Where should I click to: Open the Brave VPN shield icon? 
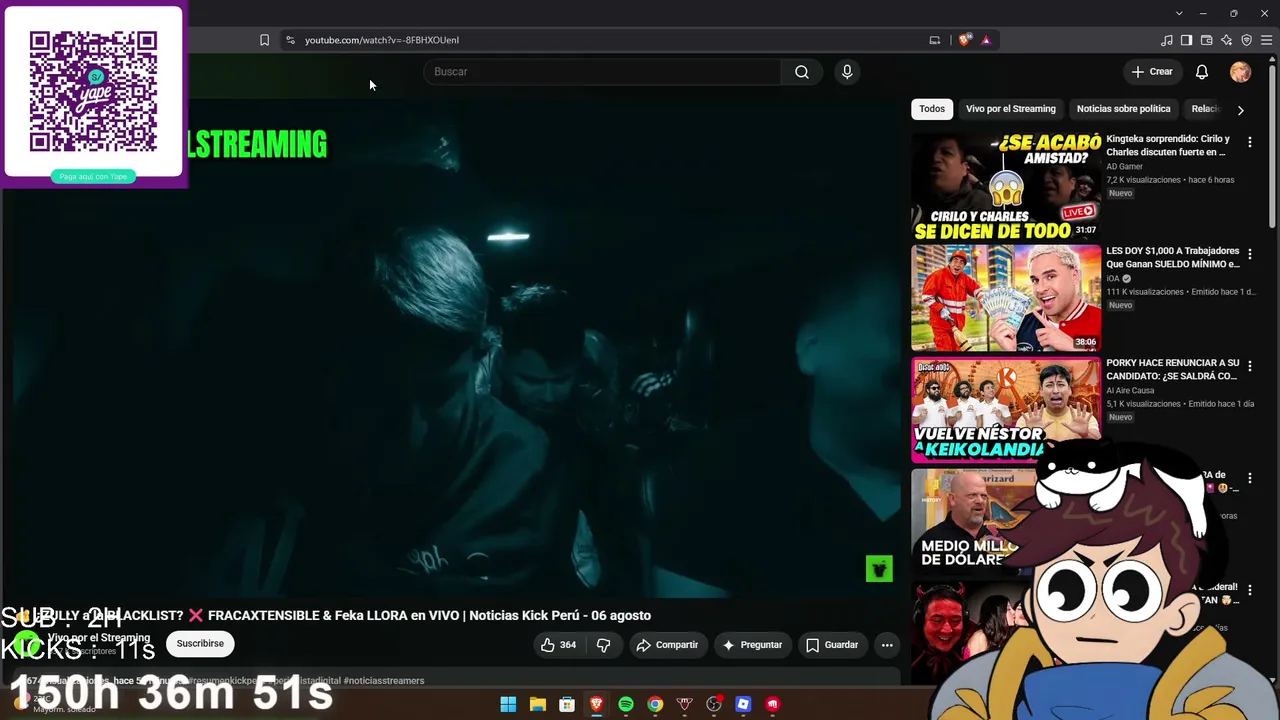pyautogui.click(x=1247, y=40)
